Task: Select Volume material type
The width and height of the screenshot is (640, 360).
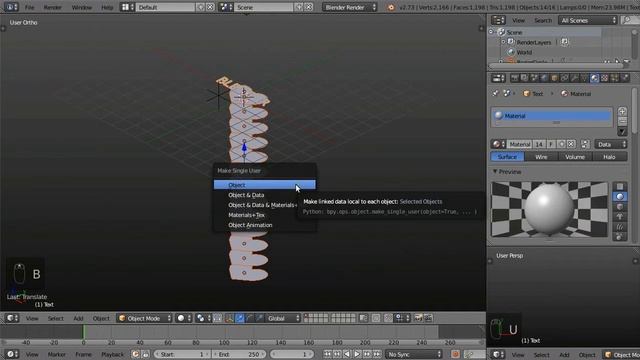Action: pyautogui.click(x=575, y=157)
